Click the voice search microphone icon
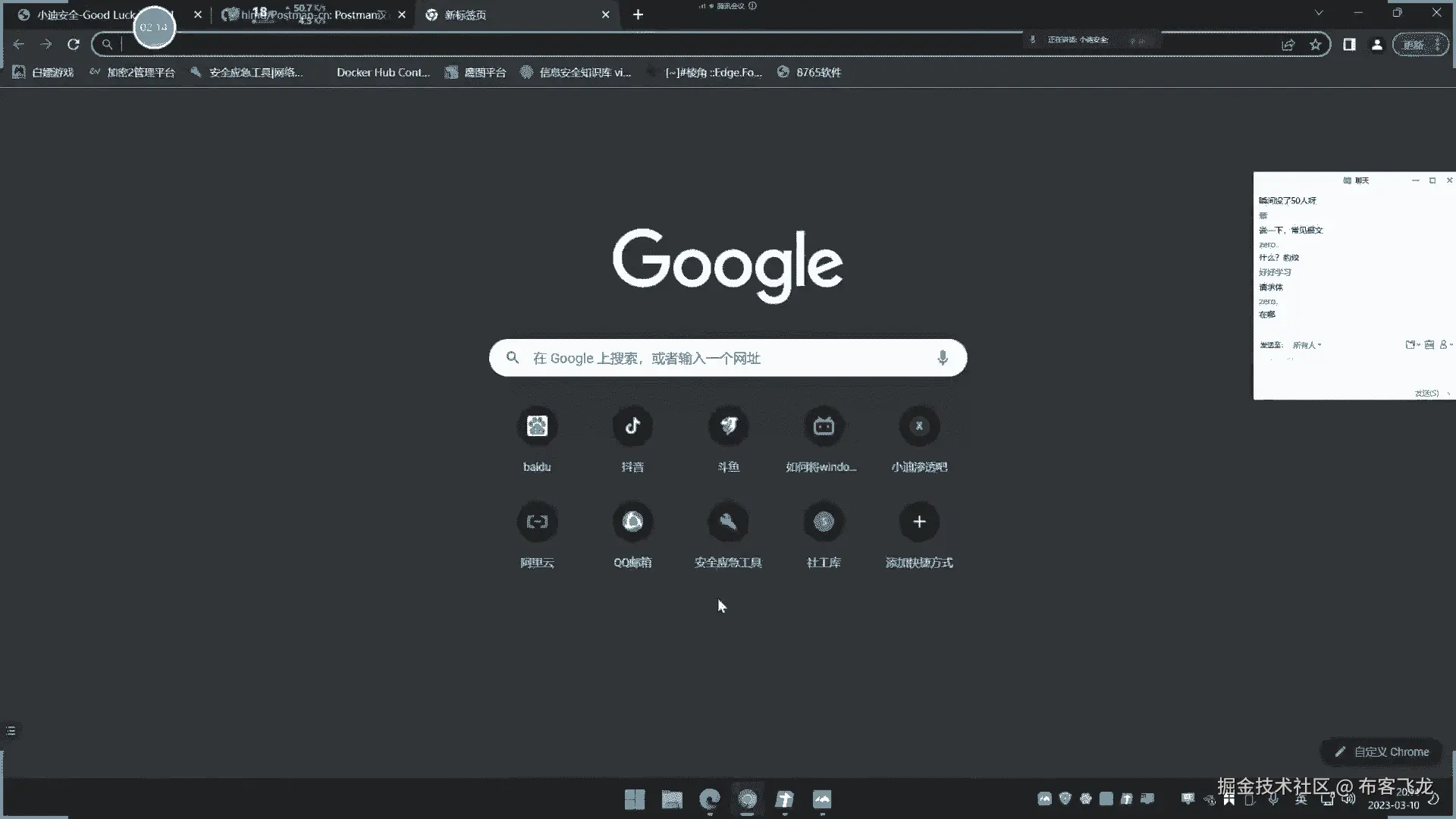This screenshot has height=819, width=1456. pyautogui.click(x=943, y=358)
